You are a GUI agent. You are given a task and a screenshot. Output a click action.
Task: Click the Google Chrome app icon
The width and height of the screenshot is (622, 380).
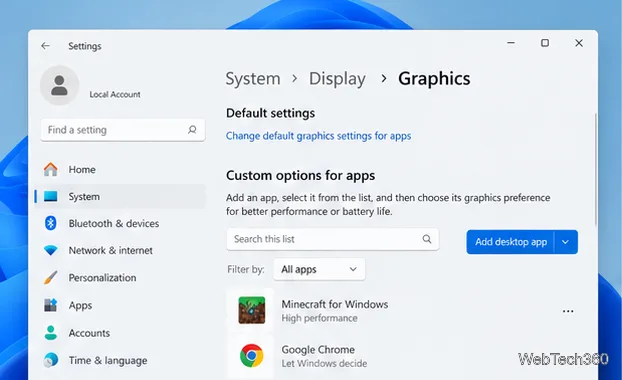pyautogui.click(x=251, y=355)
